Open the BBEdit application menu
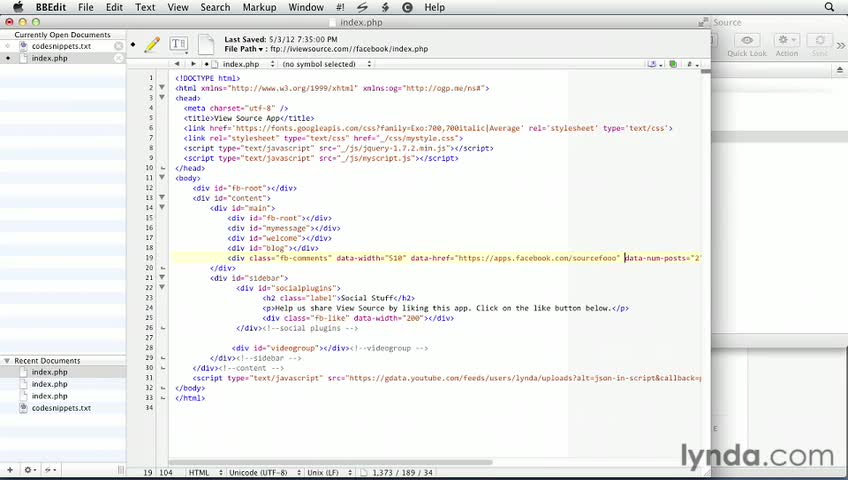 [x=51, y=7]
